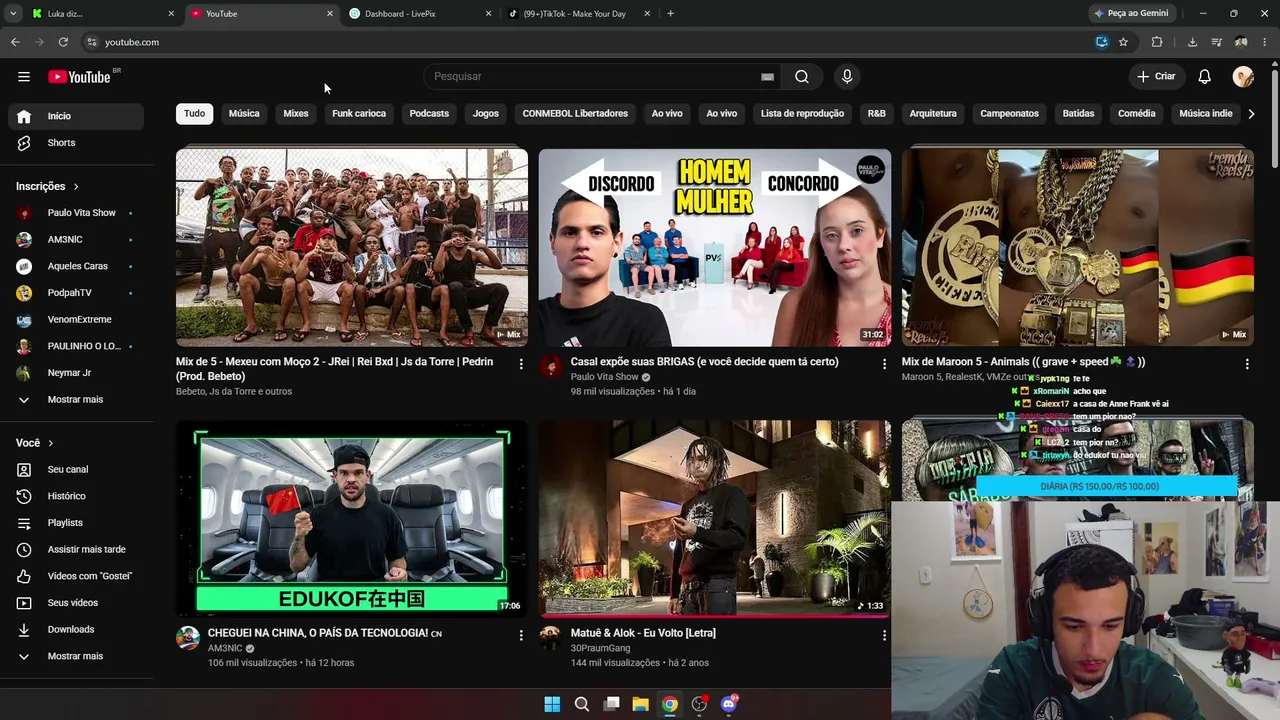Expand the Inscrições section header

click(48, 187)
